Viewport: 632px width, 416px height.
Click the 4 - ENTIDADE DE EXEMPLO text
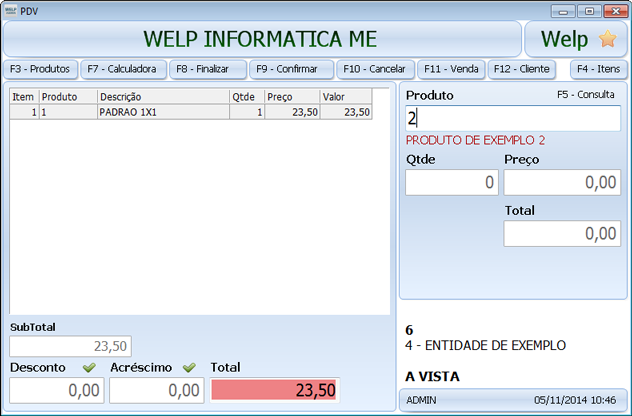tap(486, 345)
